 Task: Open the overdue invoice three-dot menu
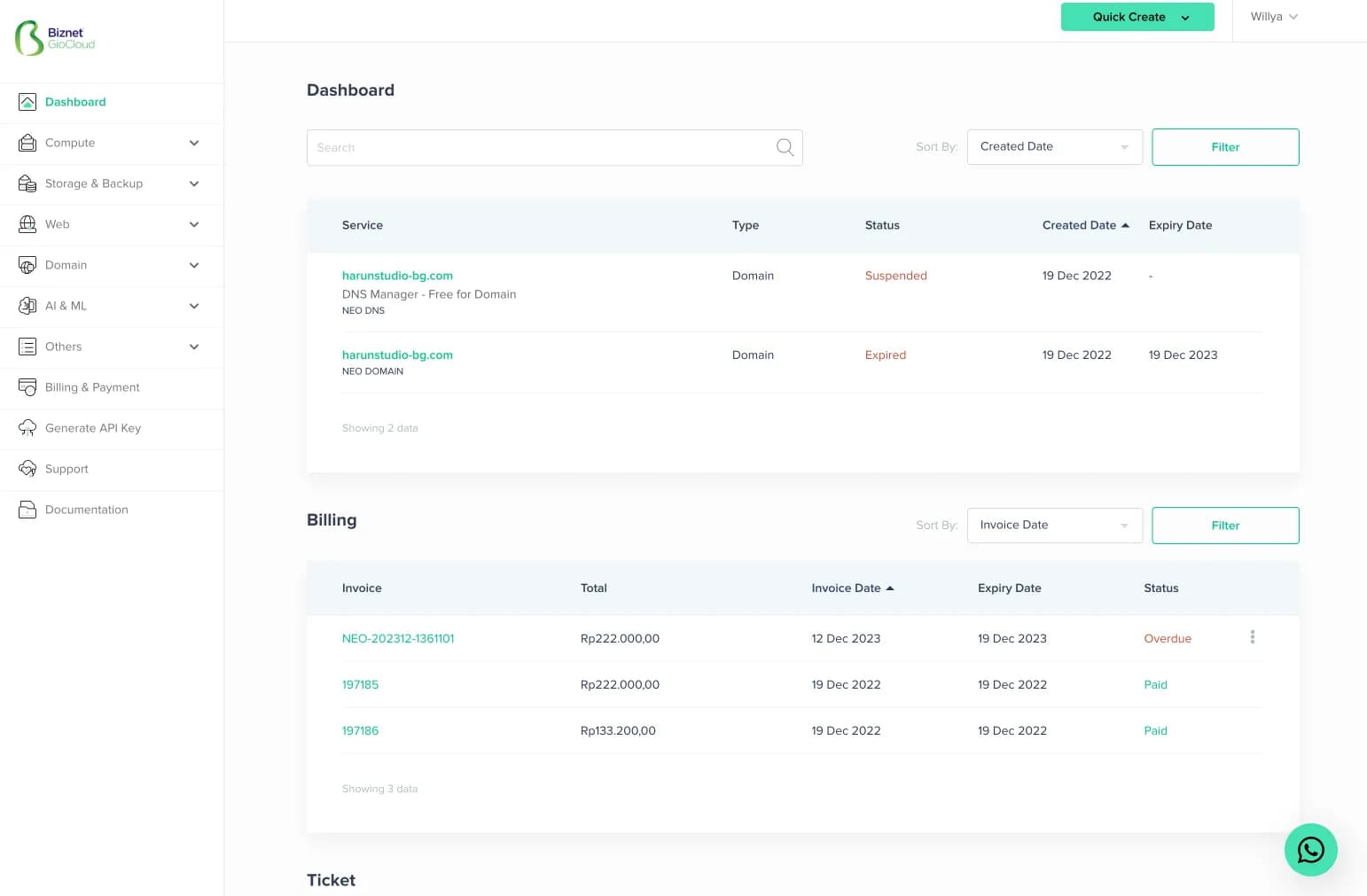click(1252, 637)
